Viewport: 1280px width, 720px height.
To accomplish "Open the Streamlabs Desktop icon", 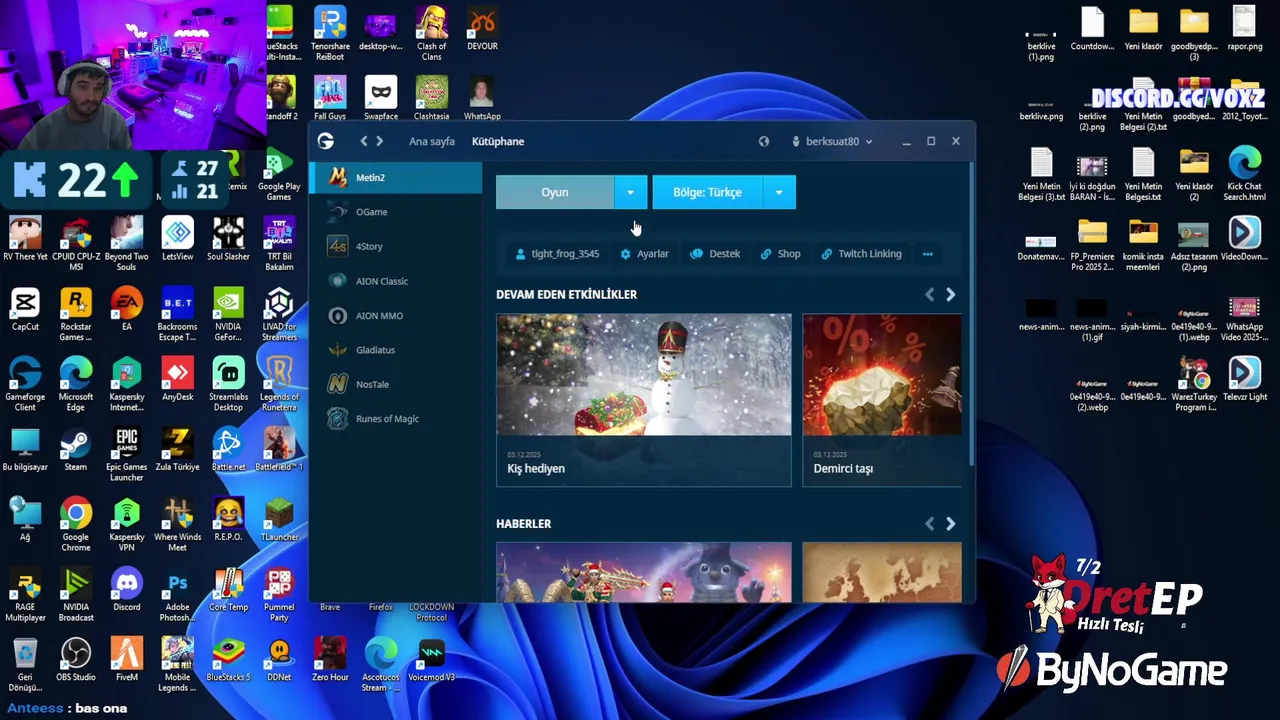I will (228, 384).
